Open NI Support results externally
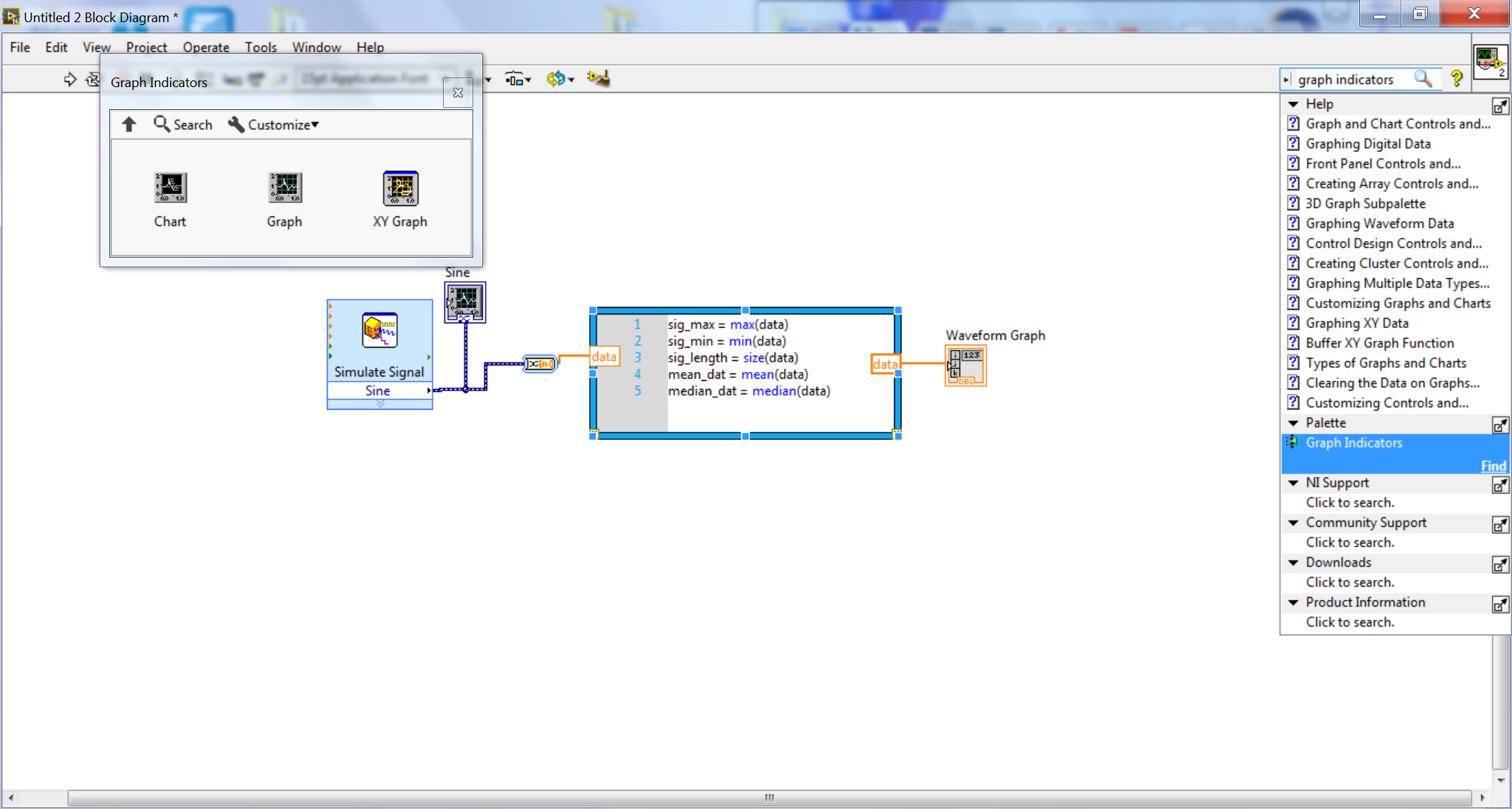Screen dimensions: 1512x809 point(1500,485)
